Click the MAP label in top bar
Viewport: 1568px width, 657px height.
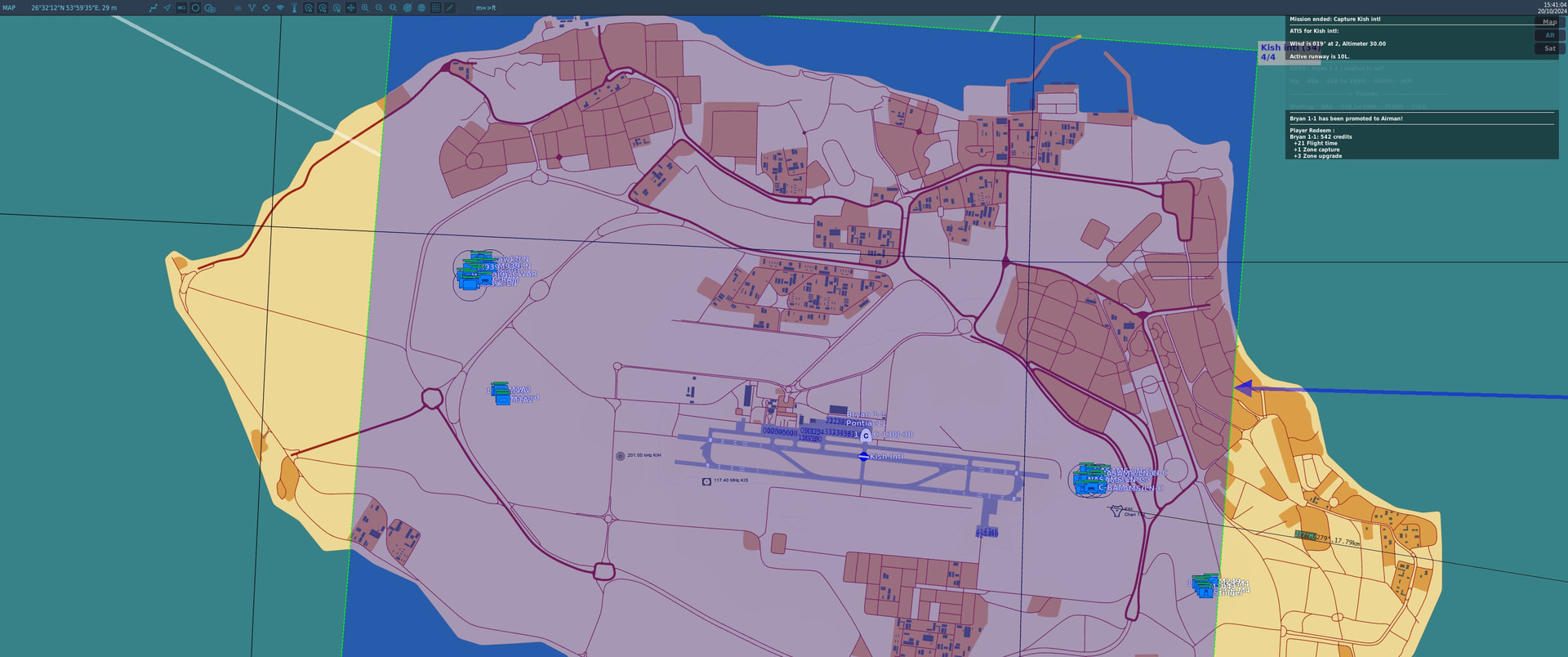(x=9, y=8)
